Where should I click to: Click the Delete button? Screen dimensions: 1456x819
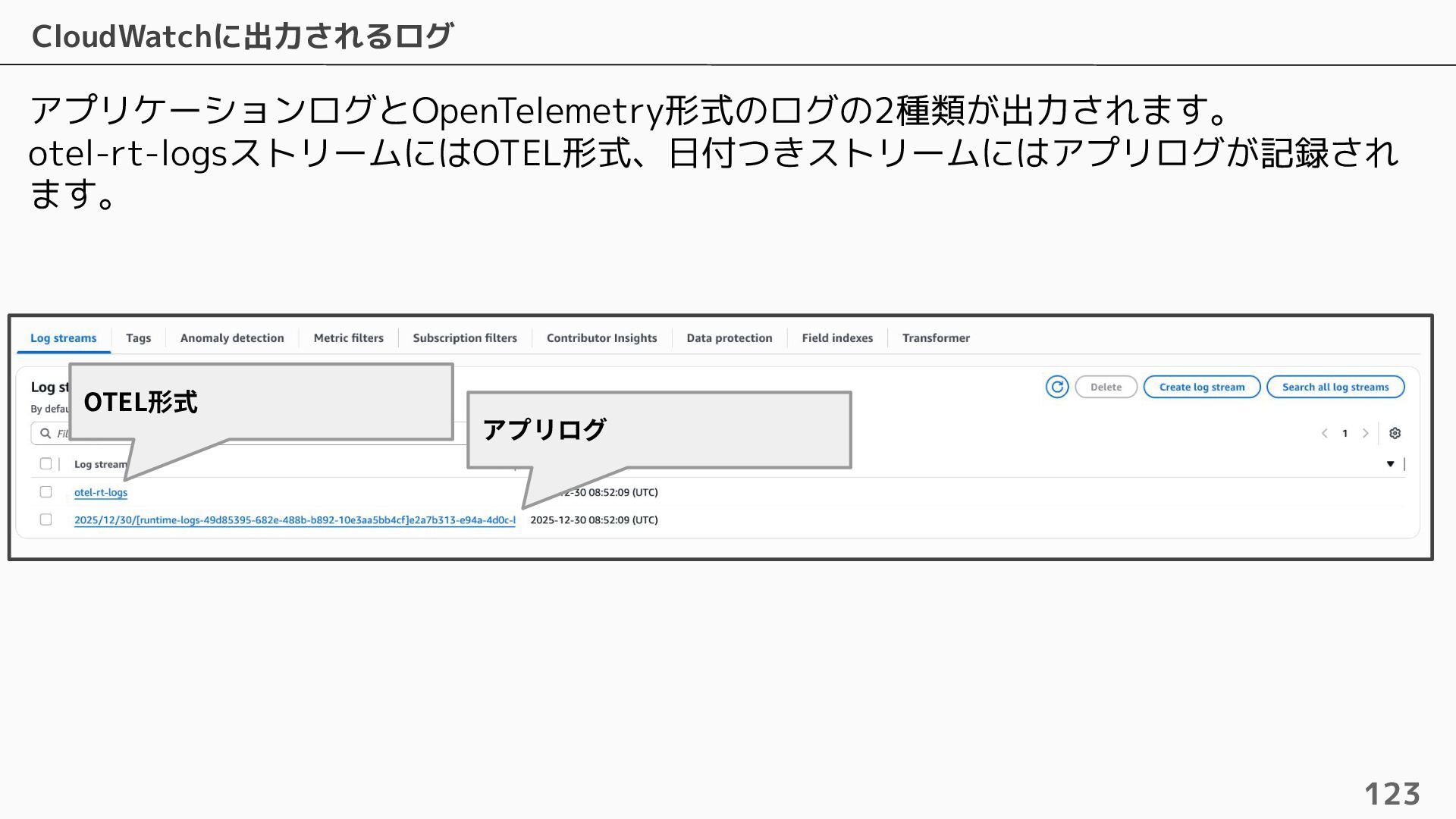click(x=1105, y=387)
